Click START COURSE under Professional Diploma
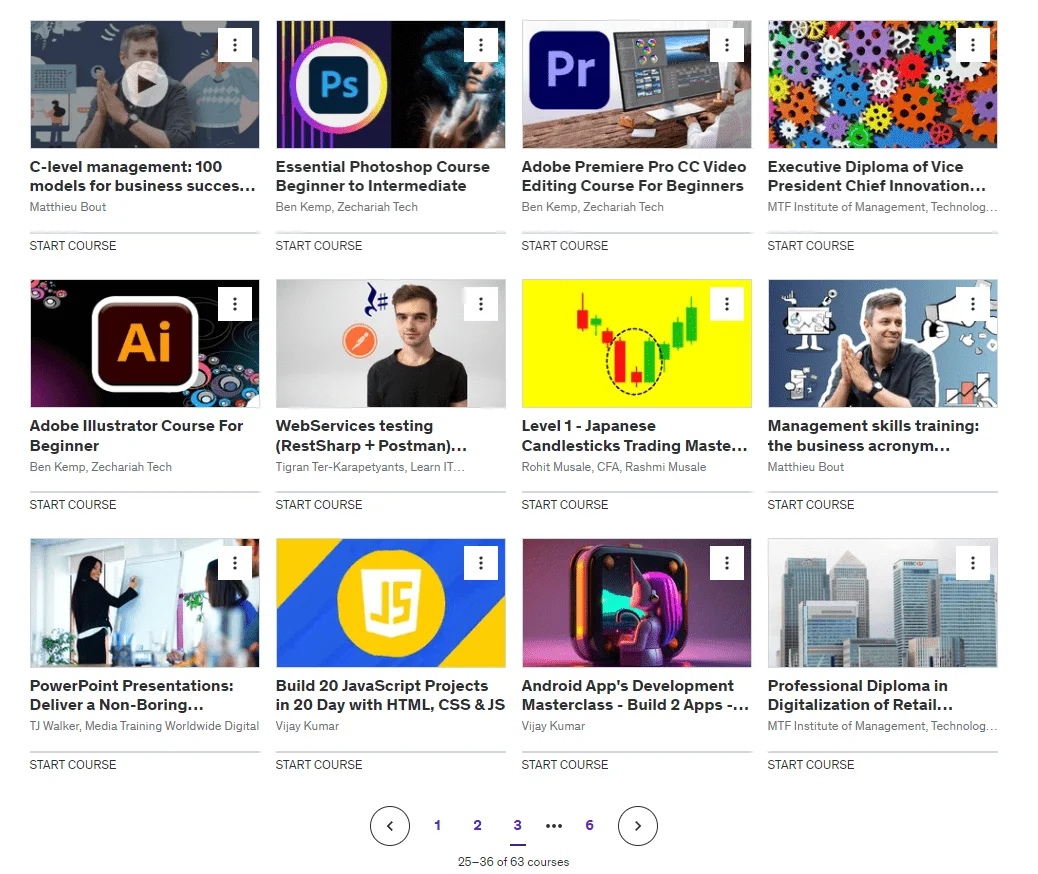The height and width of the screenshot is (874, 1038). tap(811, 765)
